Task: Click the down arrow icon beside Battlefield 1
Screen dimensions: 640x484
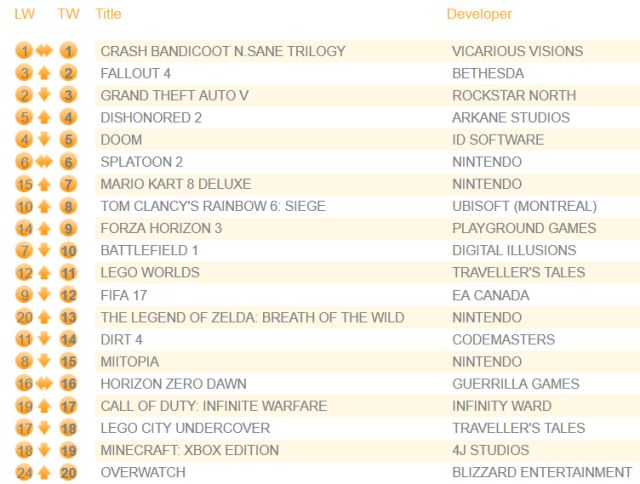Action: (x=45, y=250)
